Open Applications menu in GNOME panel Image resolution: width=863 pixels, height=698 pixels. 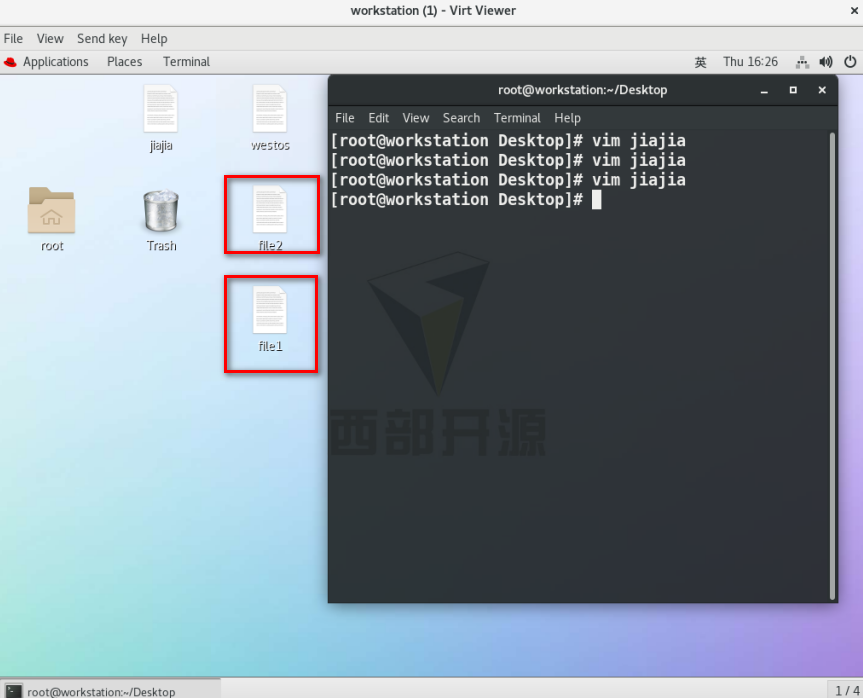(x=56, y=62)
